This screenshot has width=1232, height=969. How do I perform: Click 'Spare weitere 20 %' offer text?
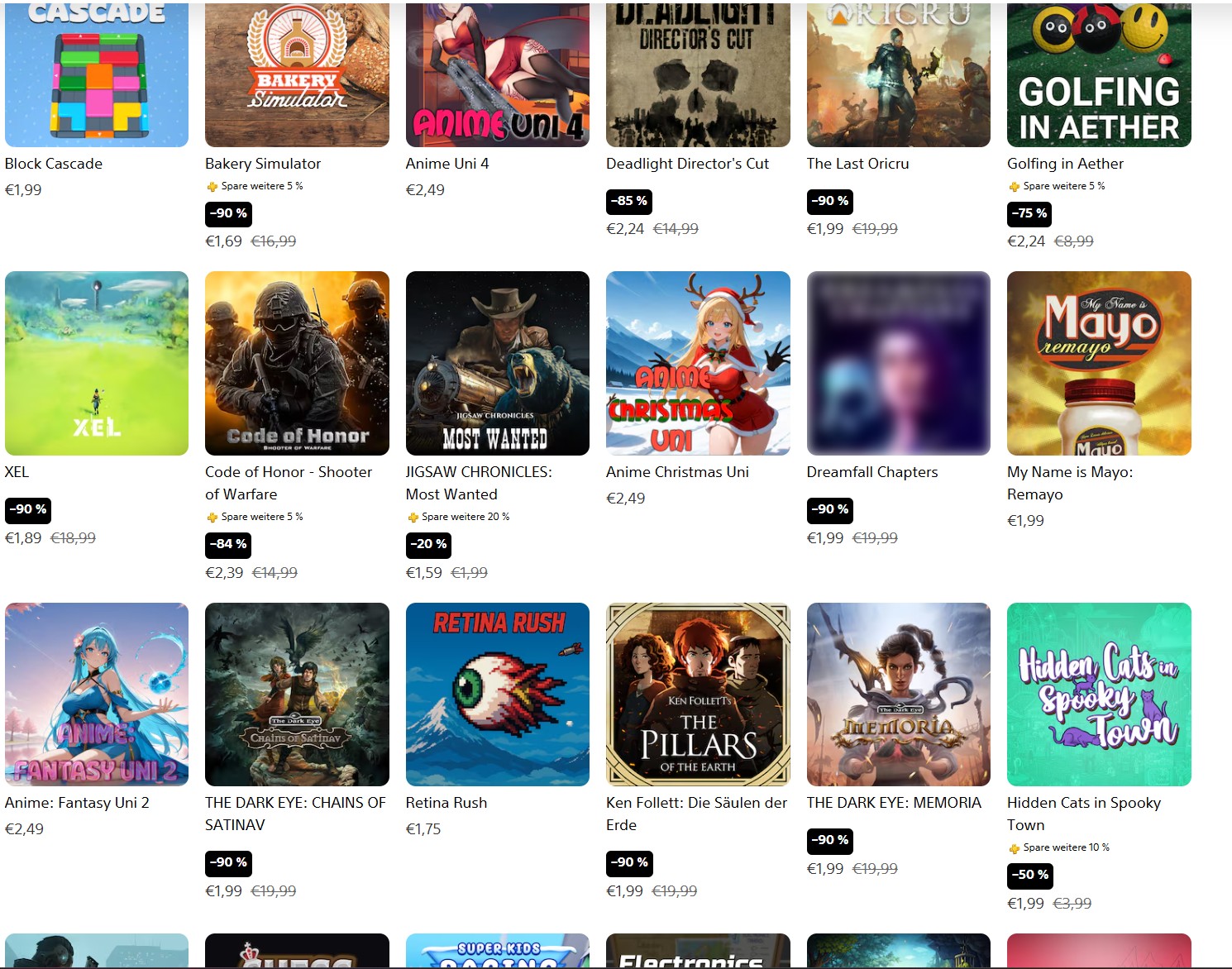[x=466, y=517]
